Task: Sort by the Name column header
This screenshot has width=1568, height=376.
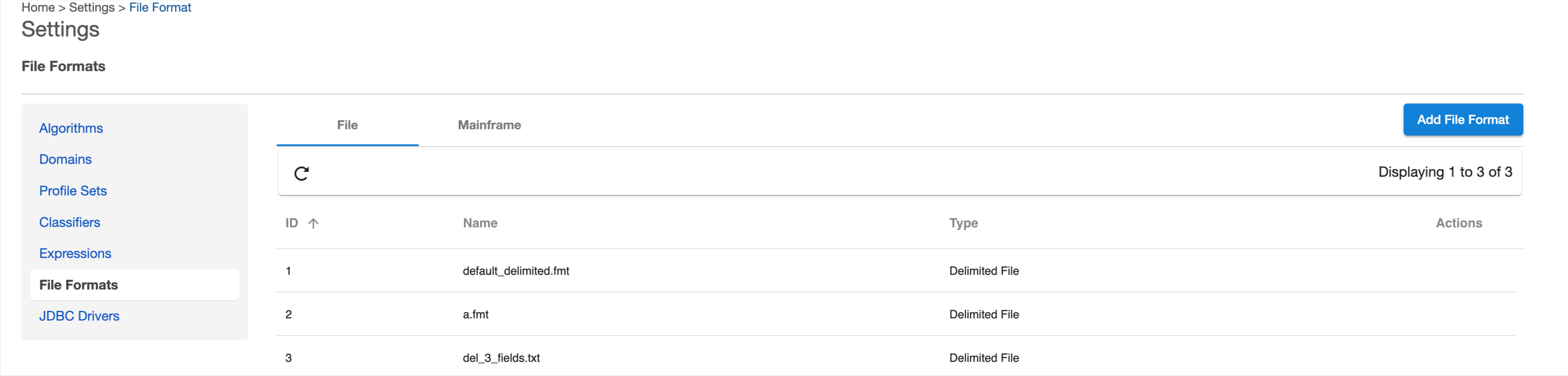Action: (x=480, y=223)
